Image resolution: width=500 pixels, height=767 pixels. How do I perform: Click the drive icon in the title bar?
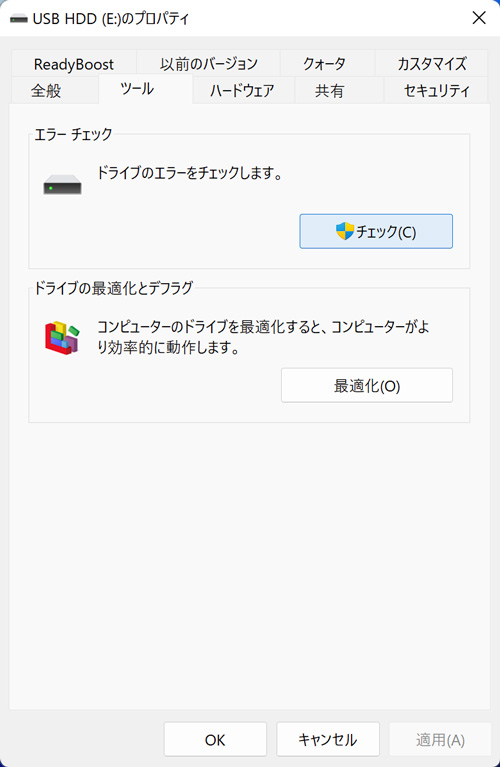pyautogui.click(x=19, y=19)
